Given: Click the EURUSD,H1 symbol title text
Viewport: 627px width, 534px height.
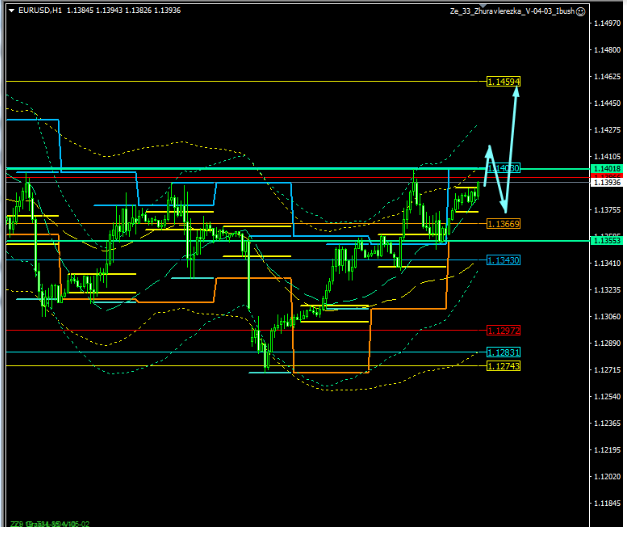Looking at the screenshot, I should pyautogui.click(x=45, y=9).
